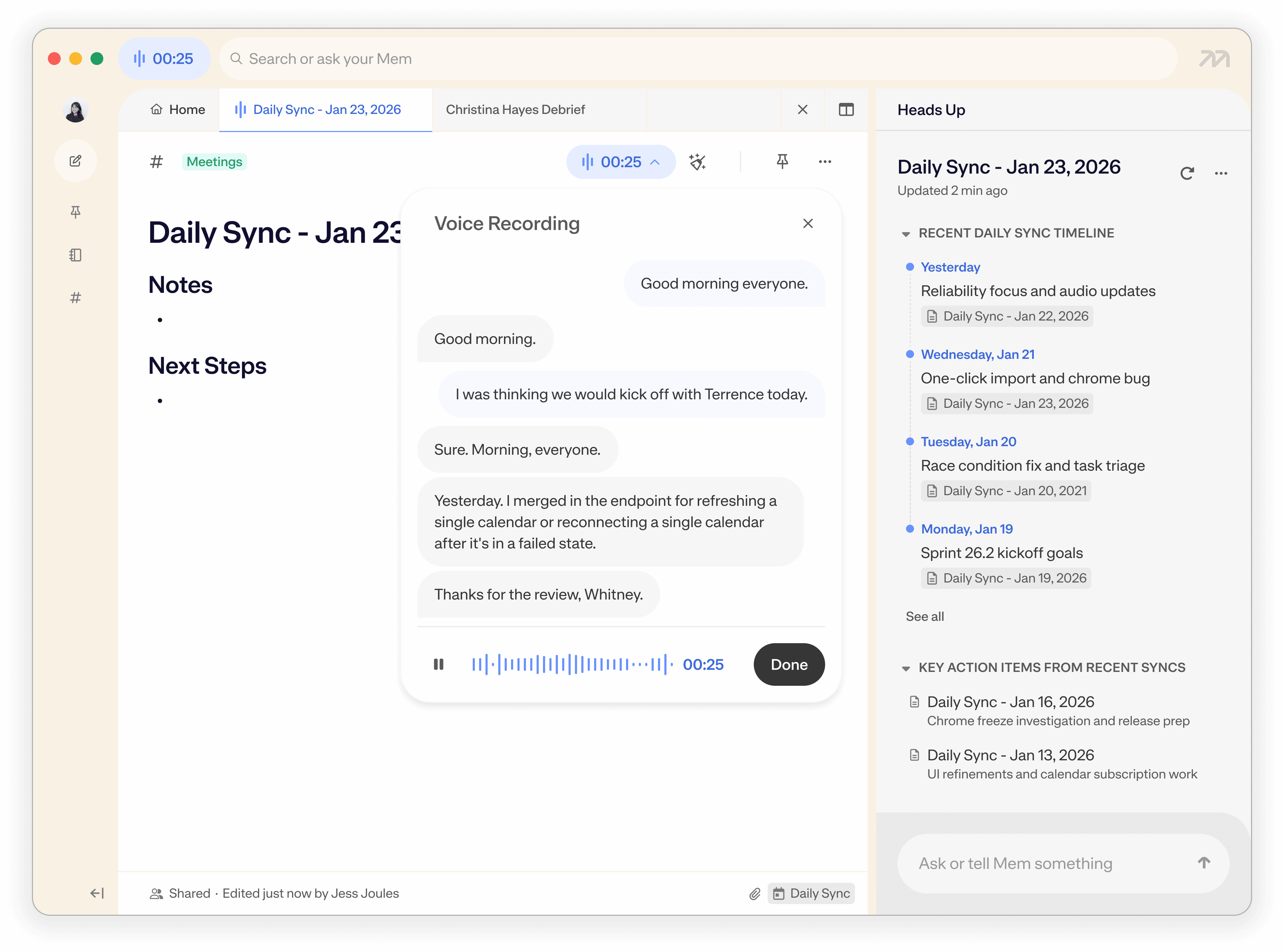
Task: Send message with the up arrow
Action: pos(1203,863)
